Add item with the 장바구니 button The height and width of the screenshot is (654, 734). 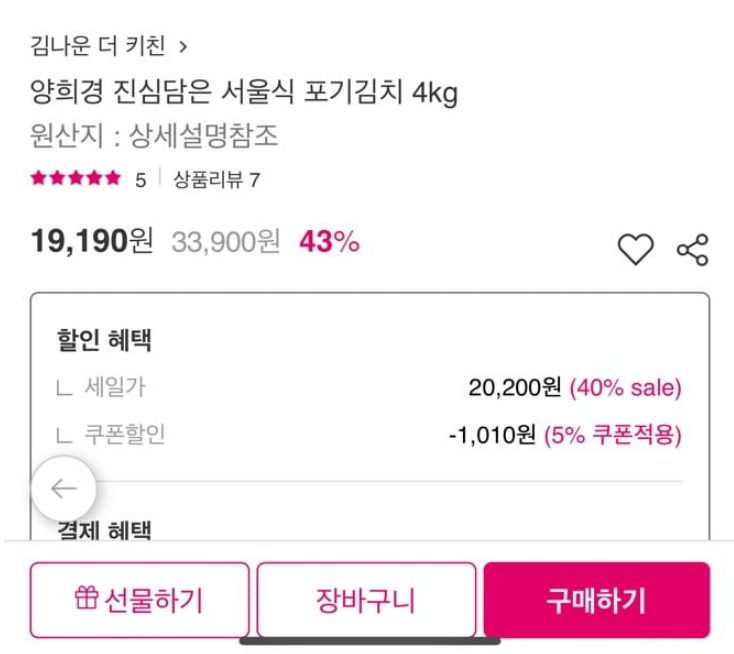pyautogui.click(x=367, y=600)
